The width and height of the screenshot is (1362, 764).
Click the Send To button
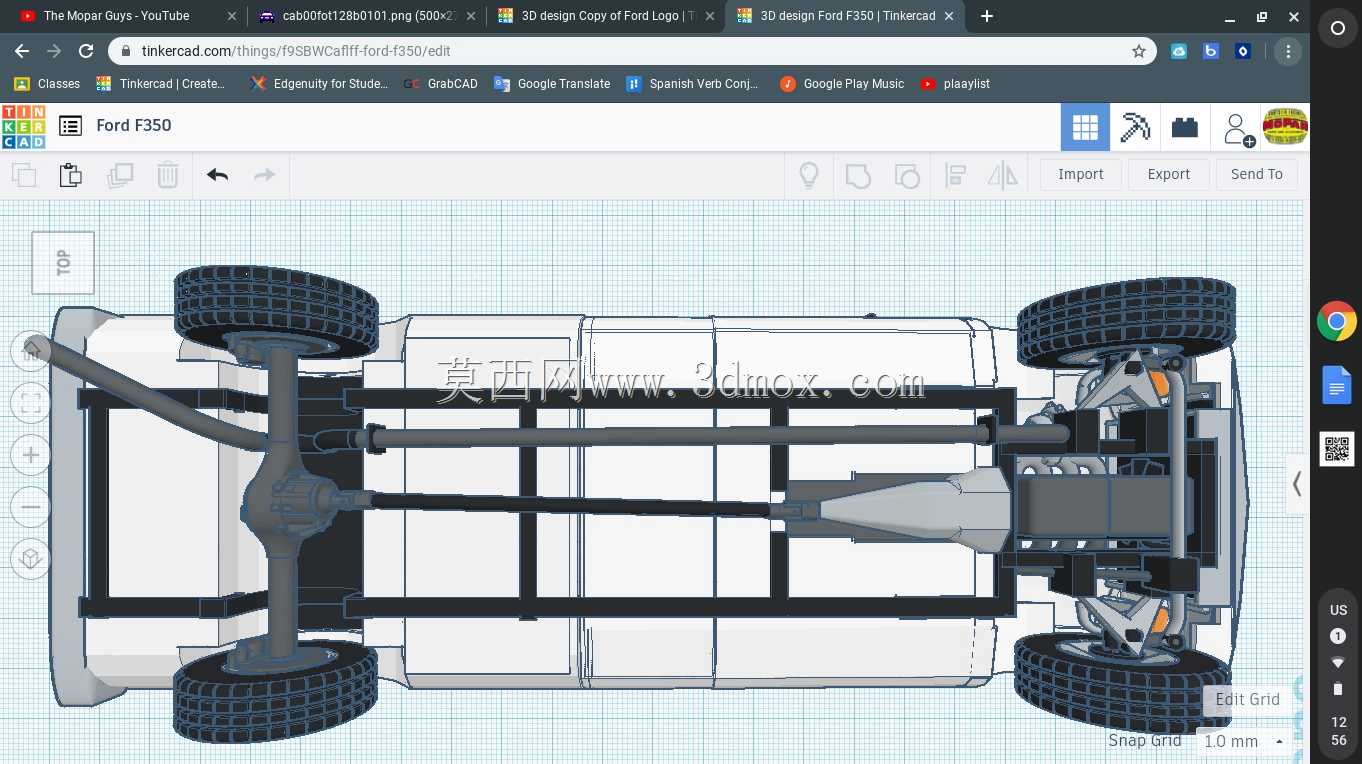(1257, 174)
